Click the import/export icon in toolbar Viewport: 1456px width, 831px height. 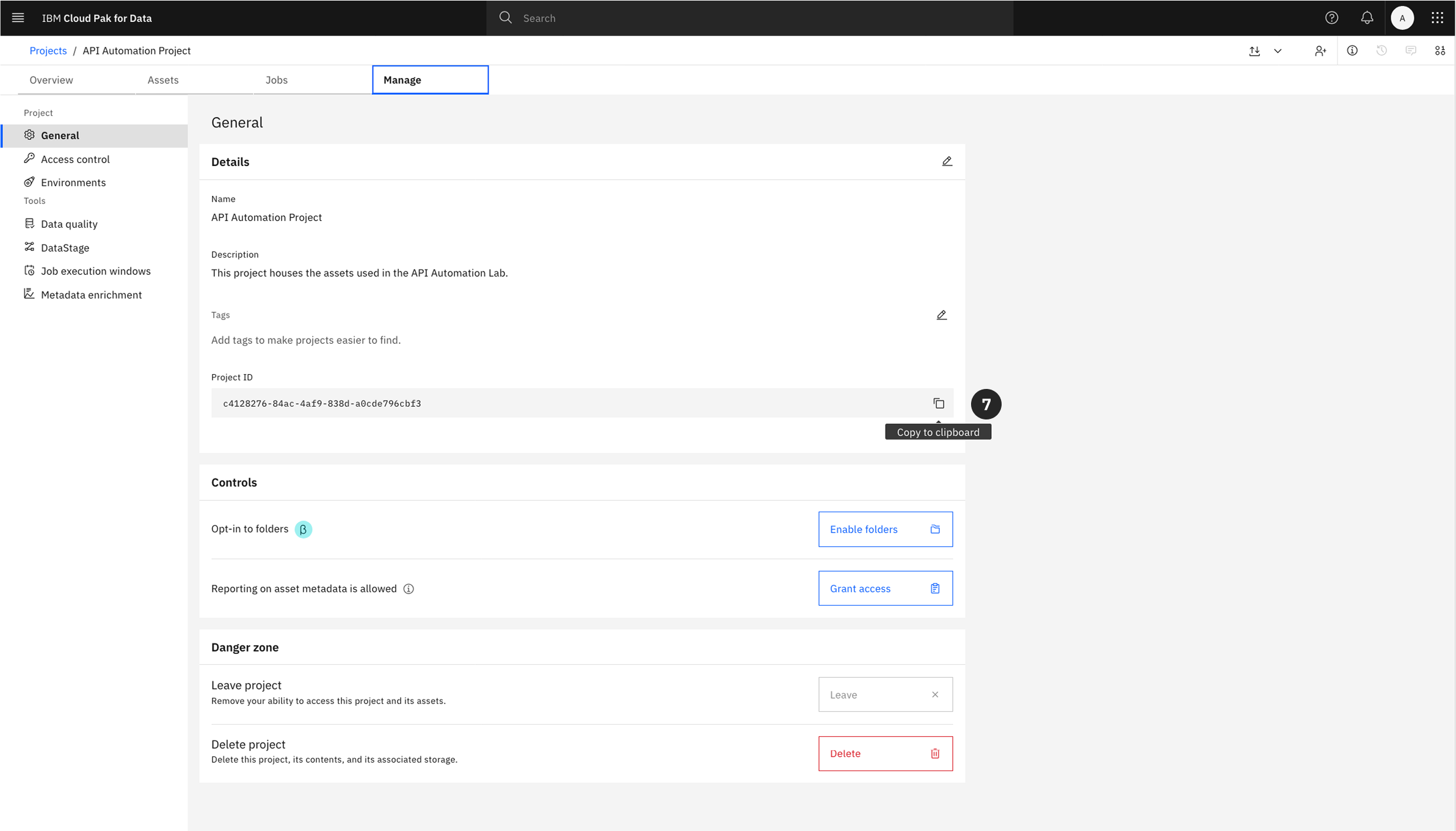click(1254, 51)
